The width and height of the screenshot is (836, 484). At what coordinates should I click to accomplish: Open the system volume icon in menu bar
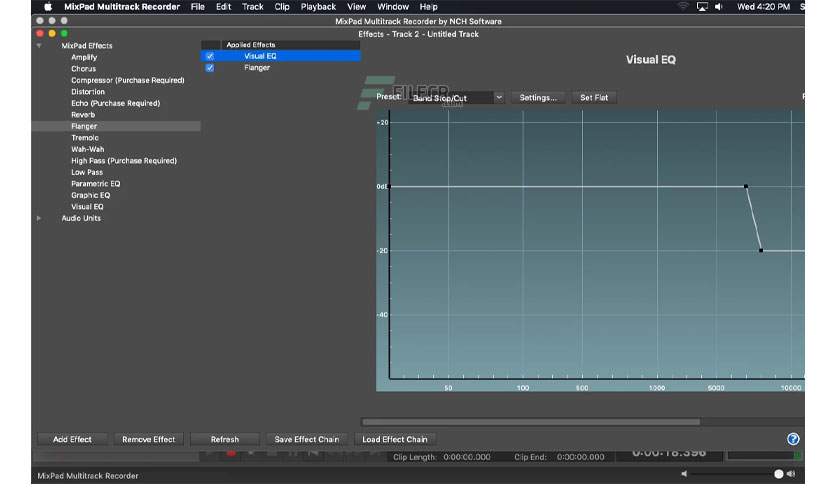[x=719, y=7]
